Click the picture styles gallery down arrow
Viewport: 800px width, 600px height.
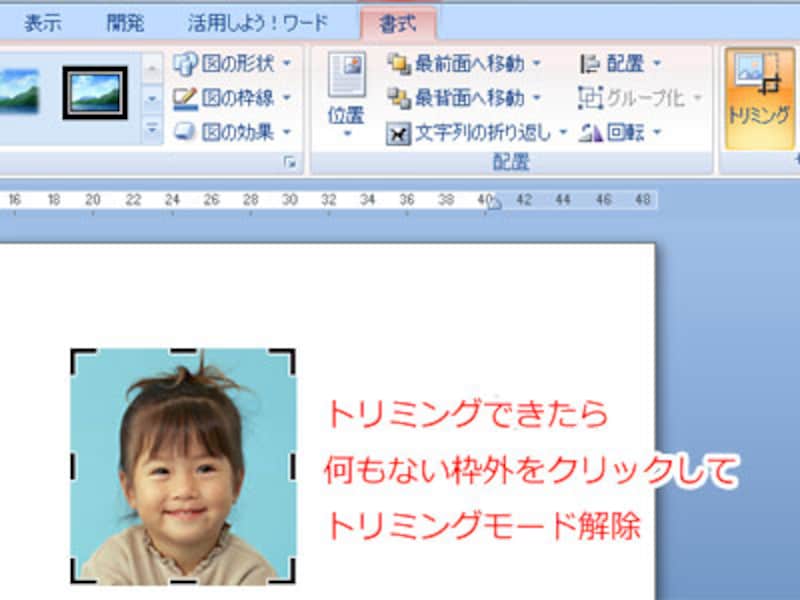point(150,100)
